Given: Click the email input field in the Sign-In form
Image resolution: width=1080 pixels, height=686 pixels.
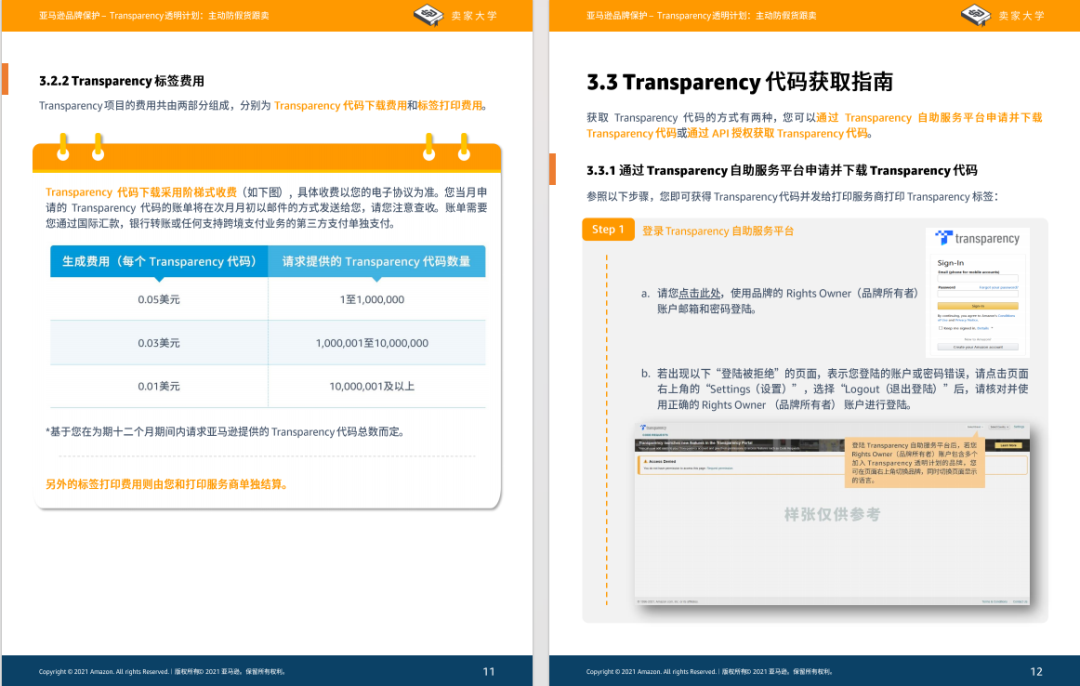Looking at the screenshot, I should (977, 278).
